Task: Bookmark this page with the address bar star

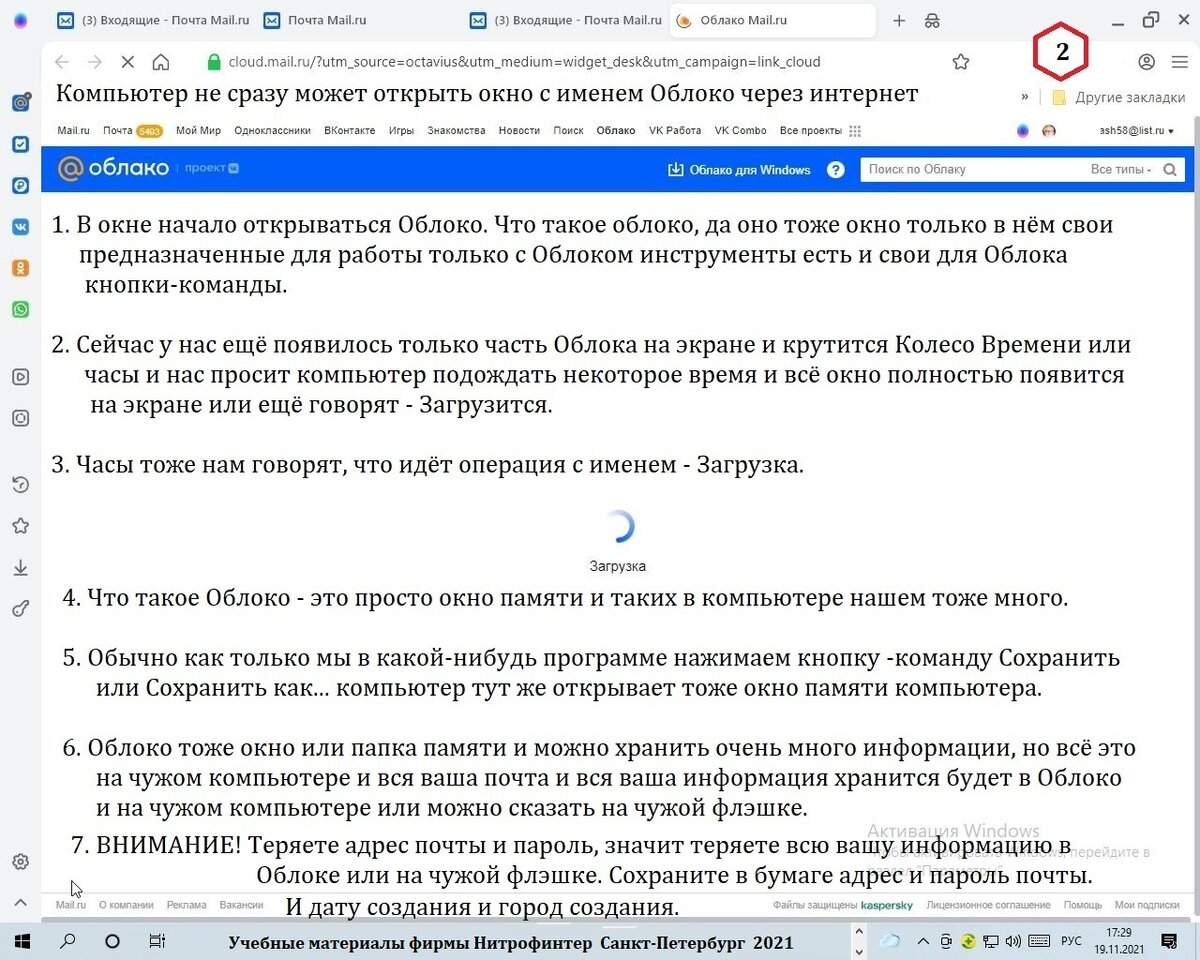Action: [x=960, y=61]
